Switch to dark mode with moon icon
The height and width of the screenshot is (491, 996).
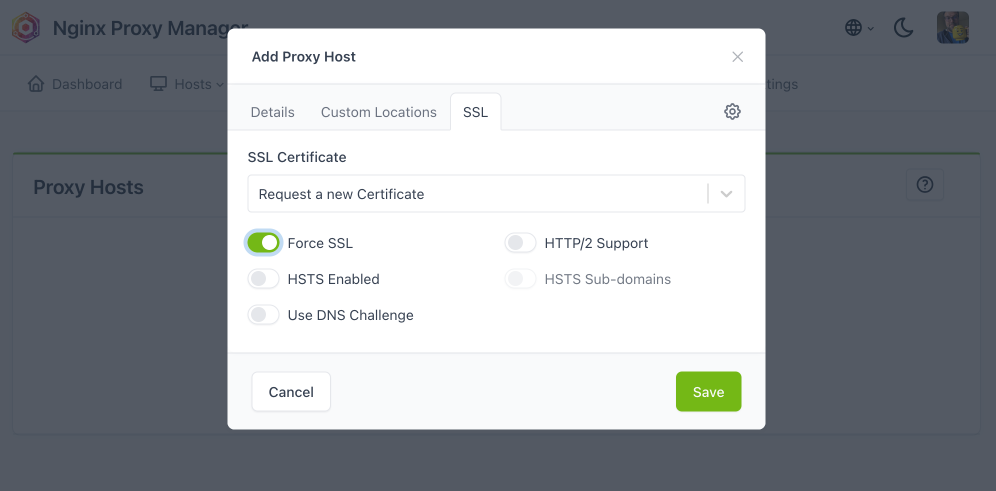(x=904, y=28)
